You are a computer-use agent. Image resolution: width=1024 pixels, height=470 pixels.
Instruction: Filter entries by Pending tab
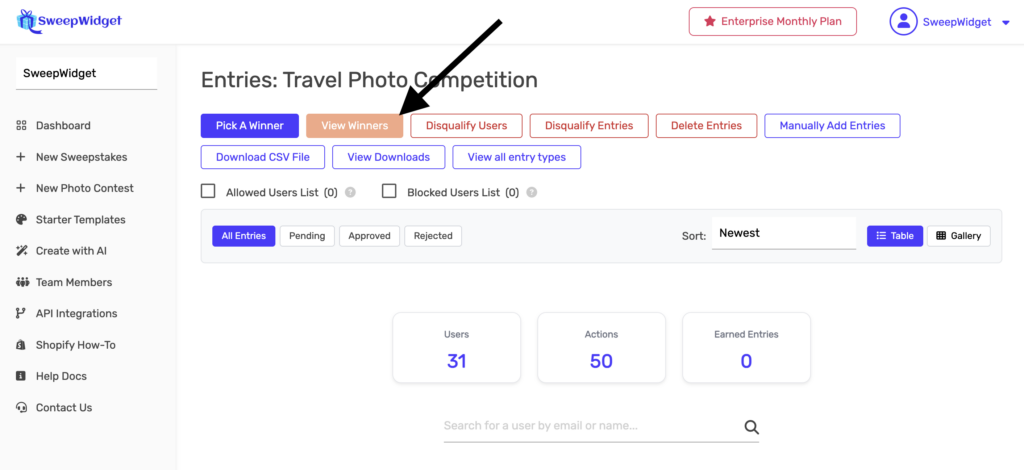click(x=307, y=236)
